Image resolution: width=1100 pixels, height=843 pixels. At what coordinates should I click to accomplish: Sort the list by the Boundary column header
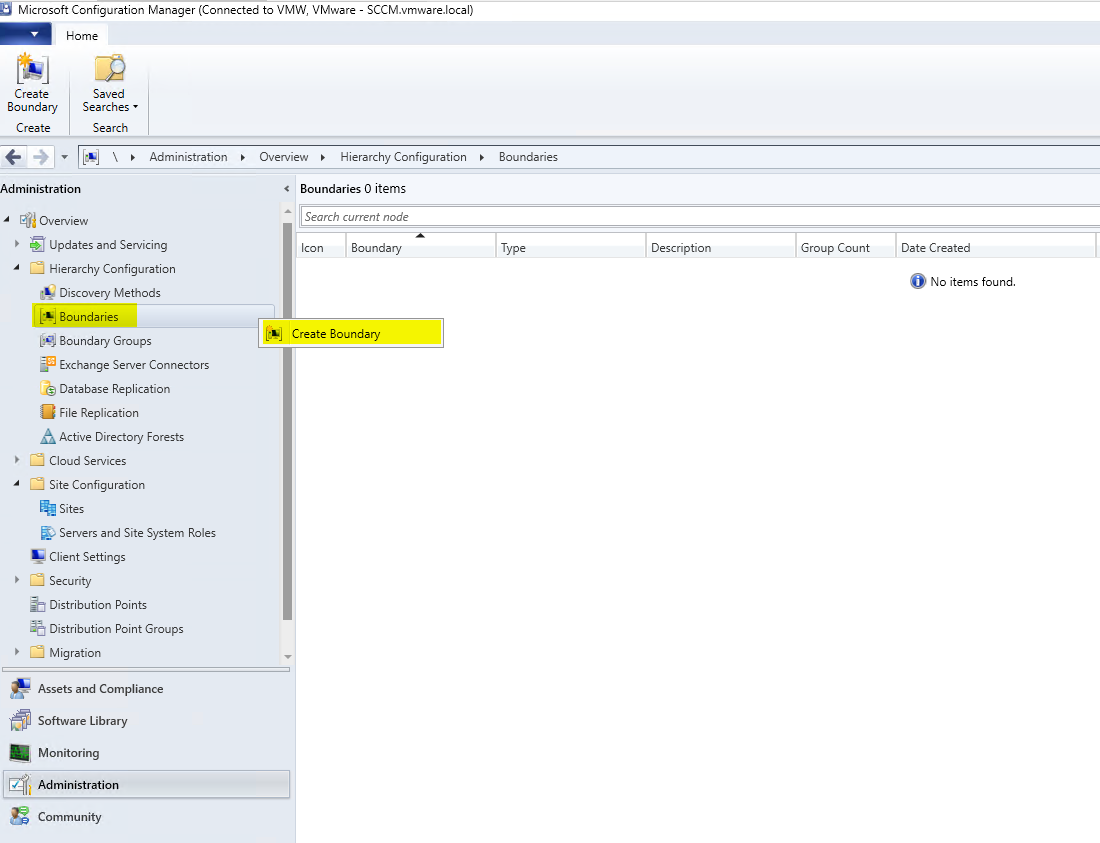[420, 248]
